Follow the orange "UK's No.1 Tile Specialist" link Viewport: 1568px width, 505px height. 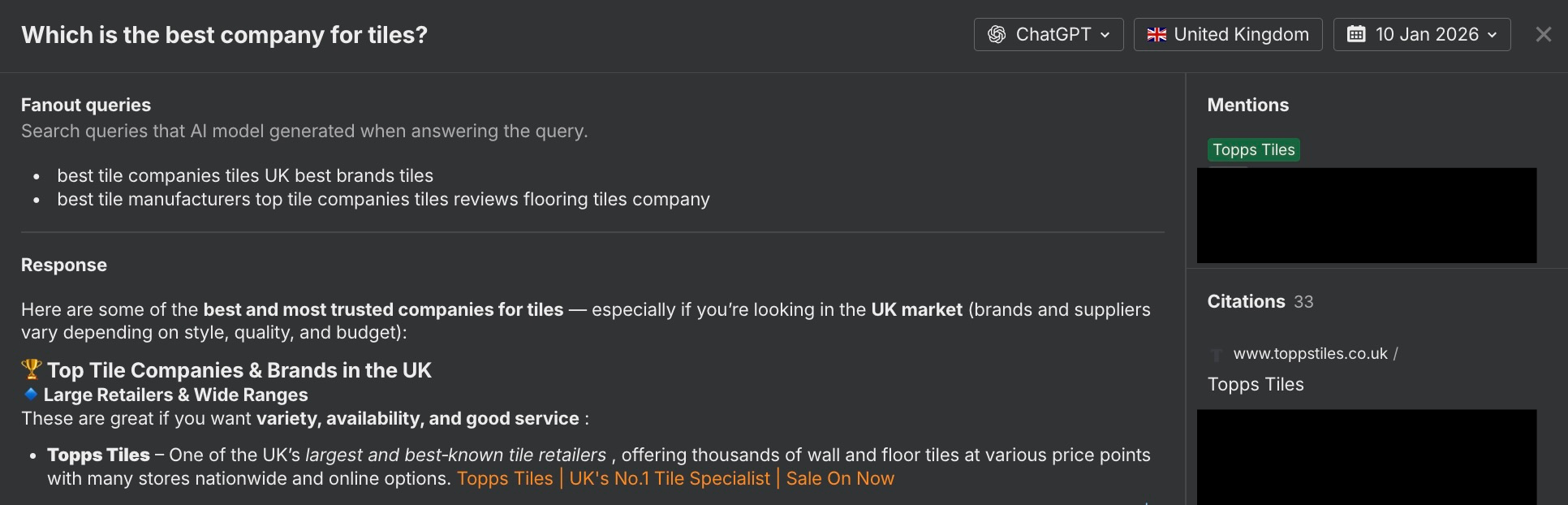coord(670,479)
